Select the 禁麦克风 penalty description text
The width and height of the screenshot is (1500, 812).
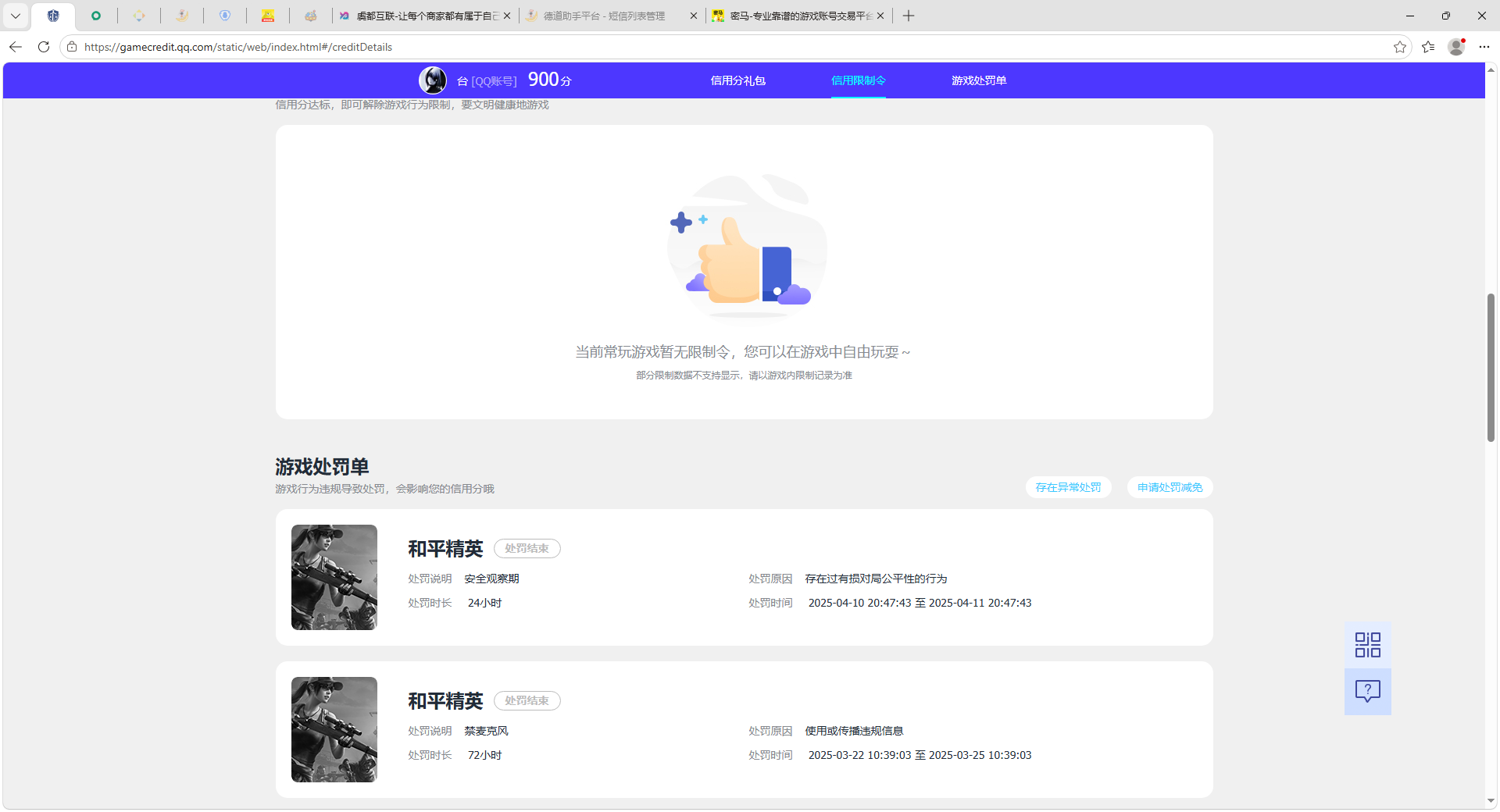pos(486,731)
